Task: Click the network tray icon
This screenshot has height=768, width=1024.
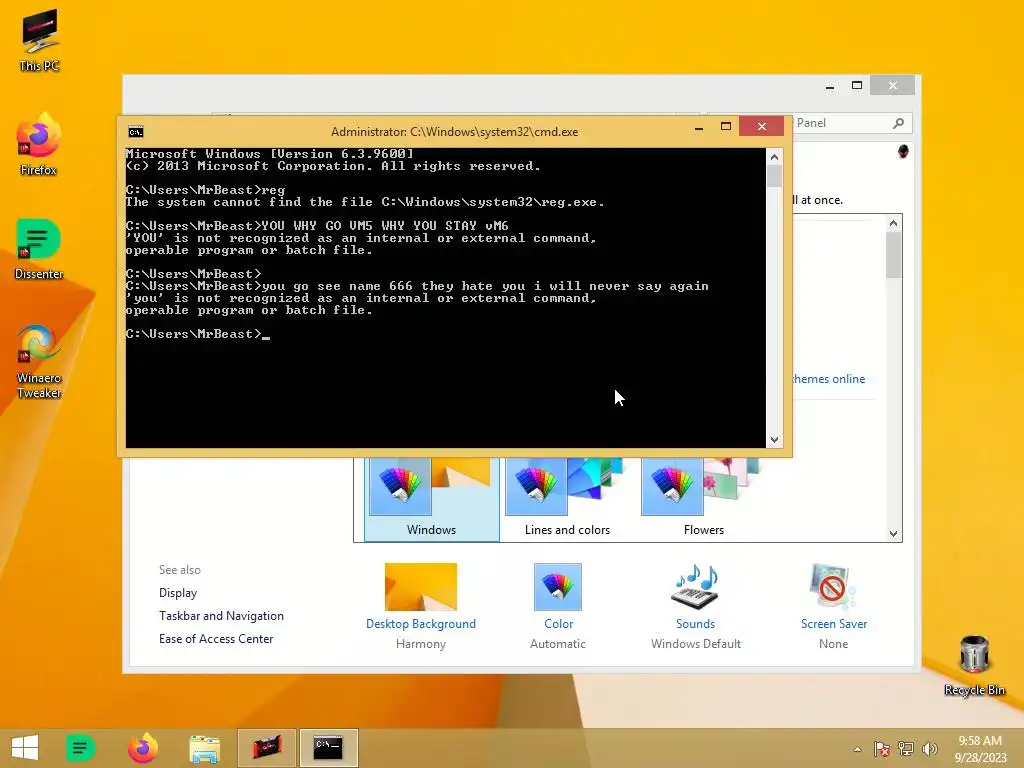Action: [x=906, y=749]
